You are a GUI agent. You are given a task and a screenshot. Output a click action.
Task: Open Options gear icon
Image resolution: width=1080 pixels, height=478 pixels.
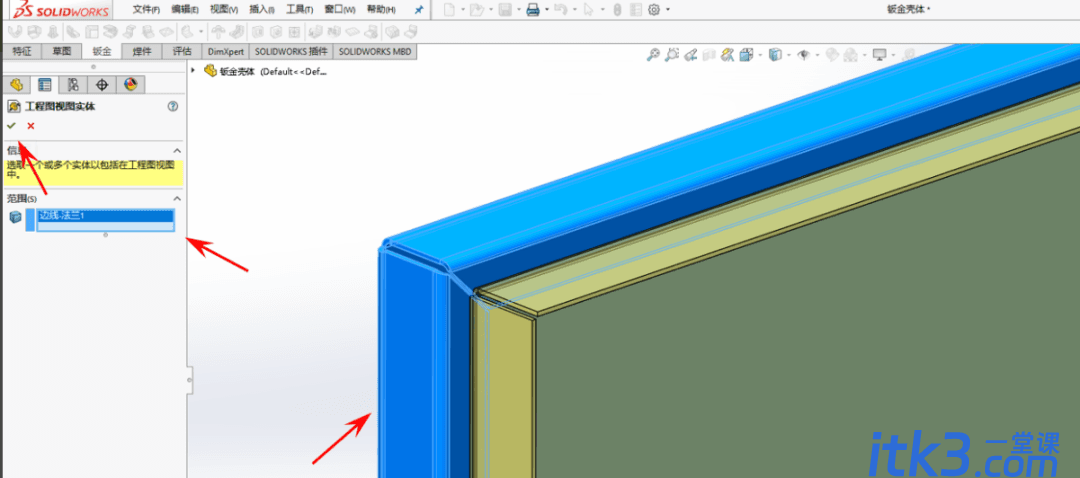click(x=654, y=10)
